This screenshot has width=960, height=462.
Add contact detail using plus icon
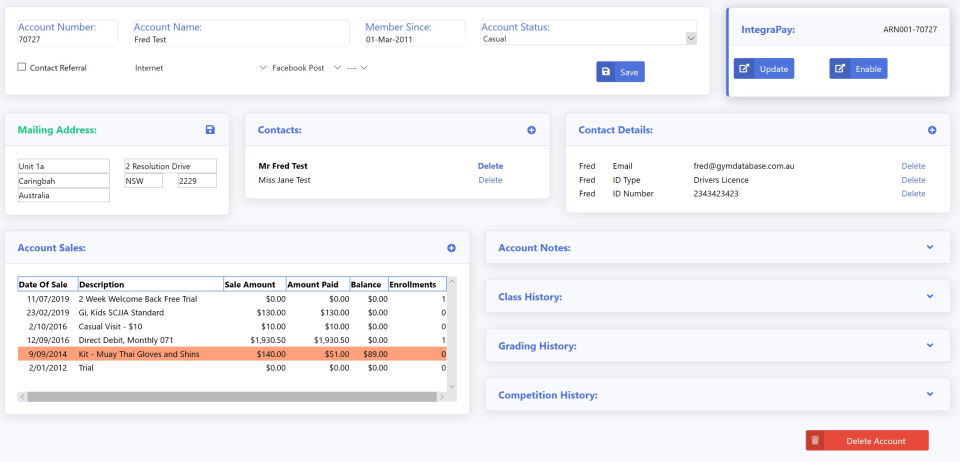932,130
